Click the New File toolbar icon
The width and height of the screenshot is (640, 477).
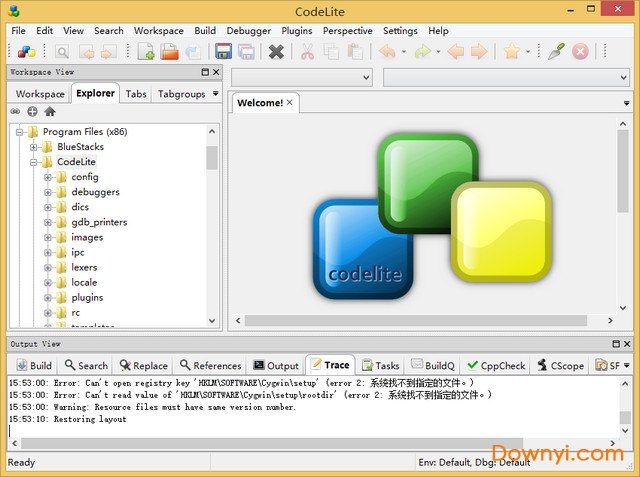click(x=146, y=51)
